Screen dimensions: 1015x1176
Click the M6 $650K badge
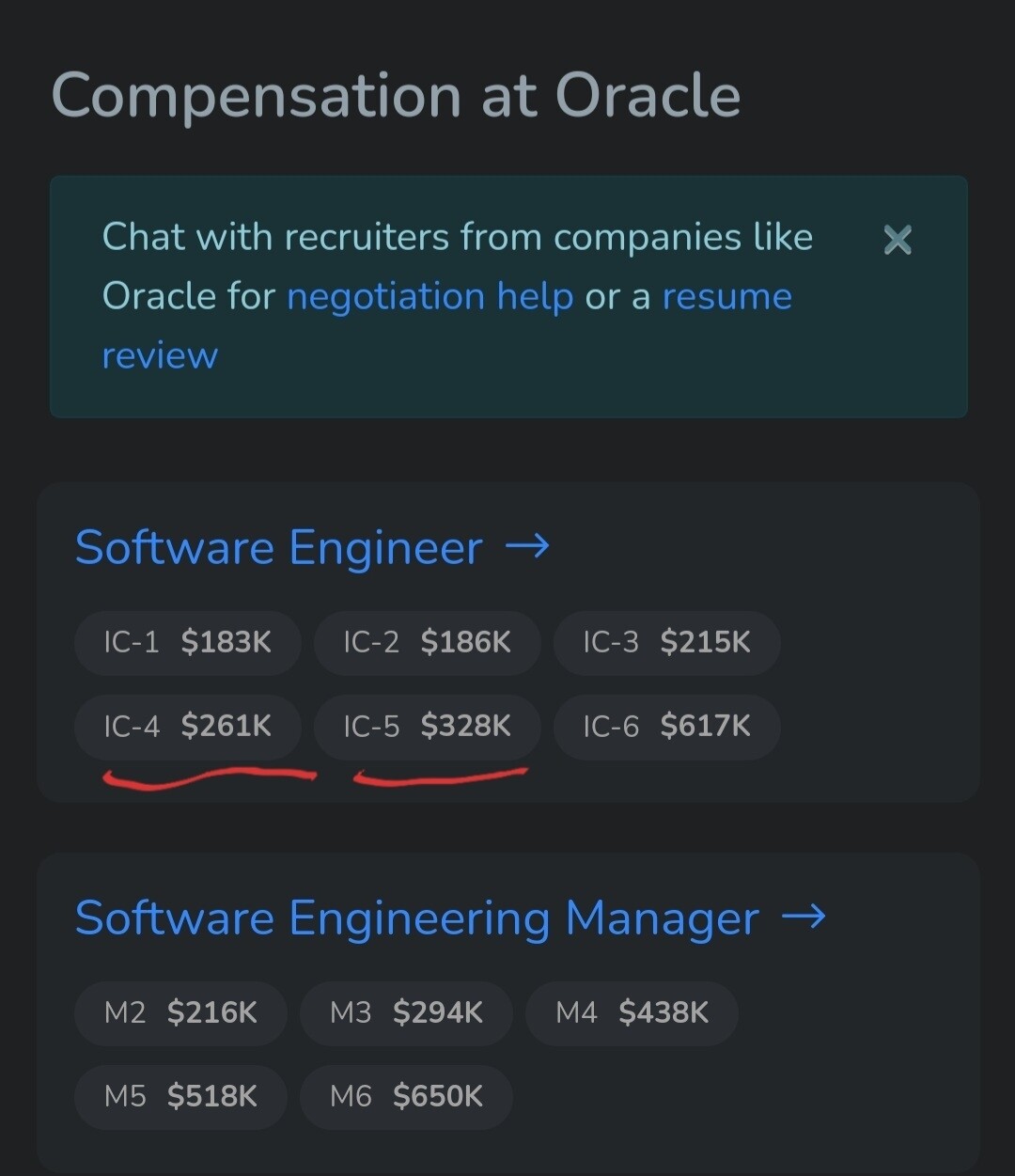[x=406, y=1096]
